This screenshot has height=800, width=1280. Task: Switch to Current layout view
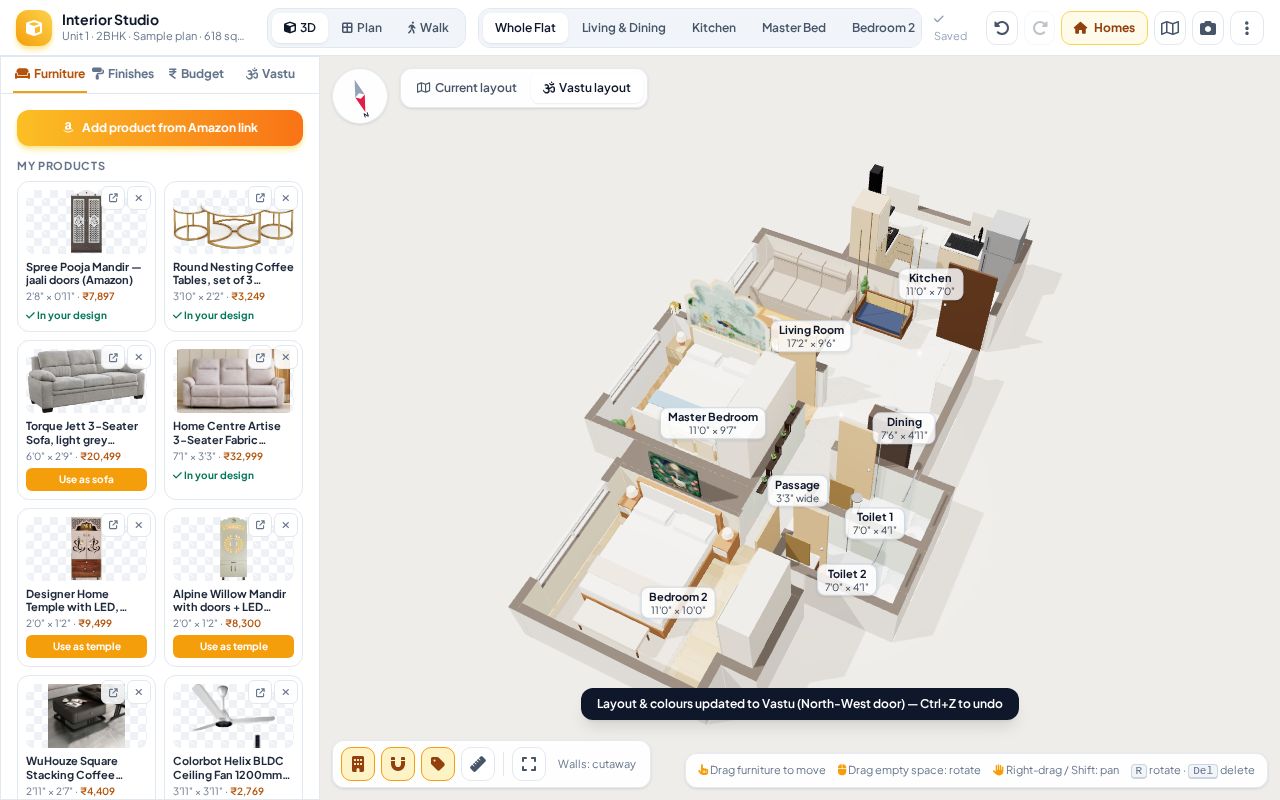pyautogui.click(x=467, y=88)
